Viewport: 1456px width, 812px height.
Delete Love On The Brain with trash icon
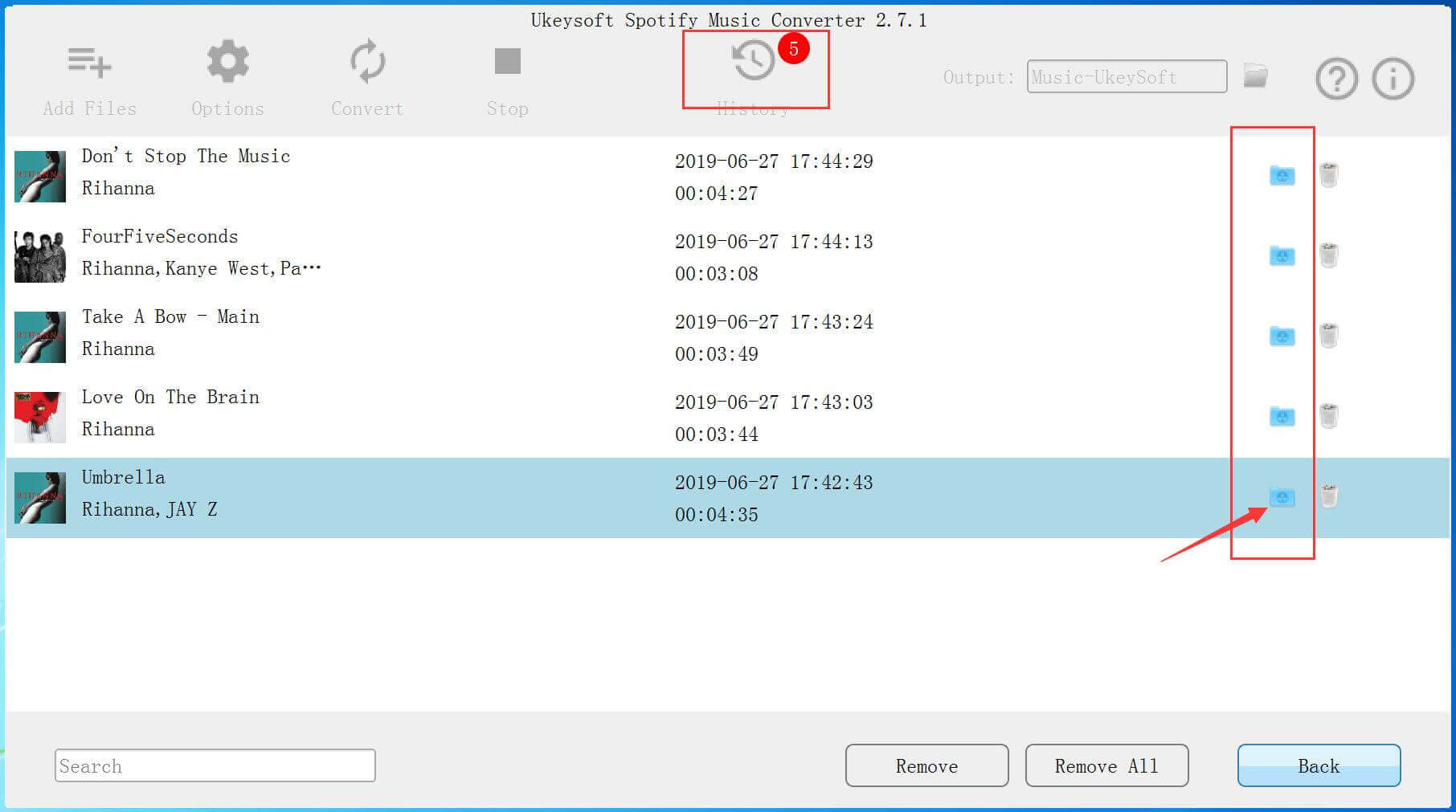point(1328,415)
